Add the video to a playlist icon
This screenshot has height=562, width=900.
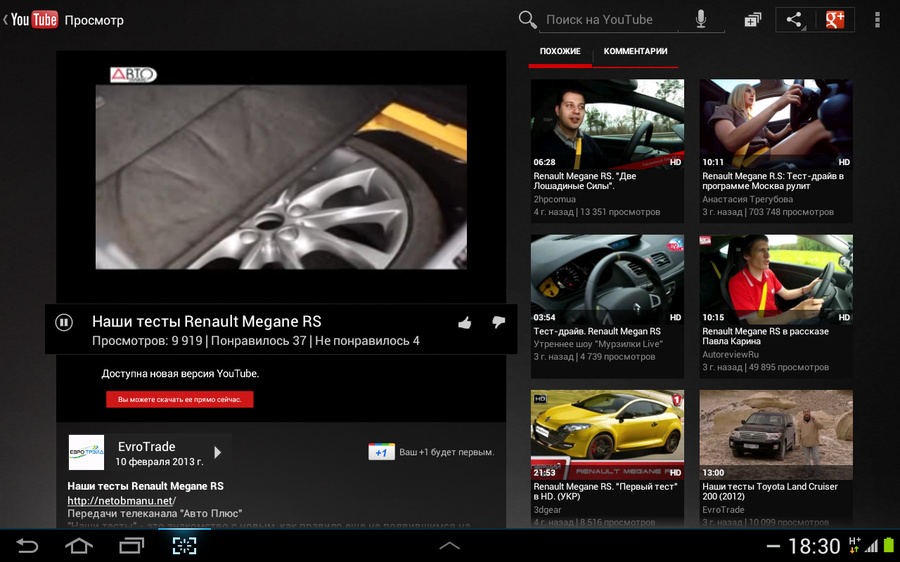[752, 20]
